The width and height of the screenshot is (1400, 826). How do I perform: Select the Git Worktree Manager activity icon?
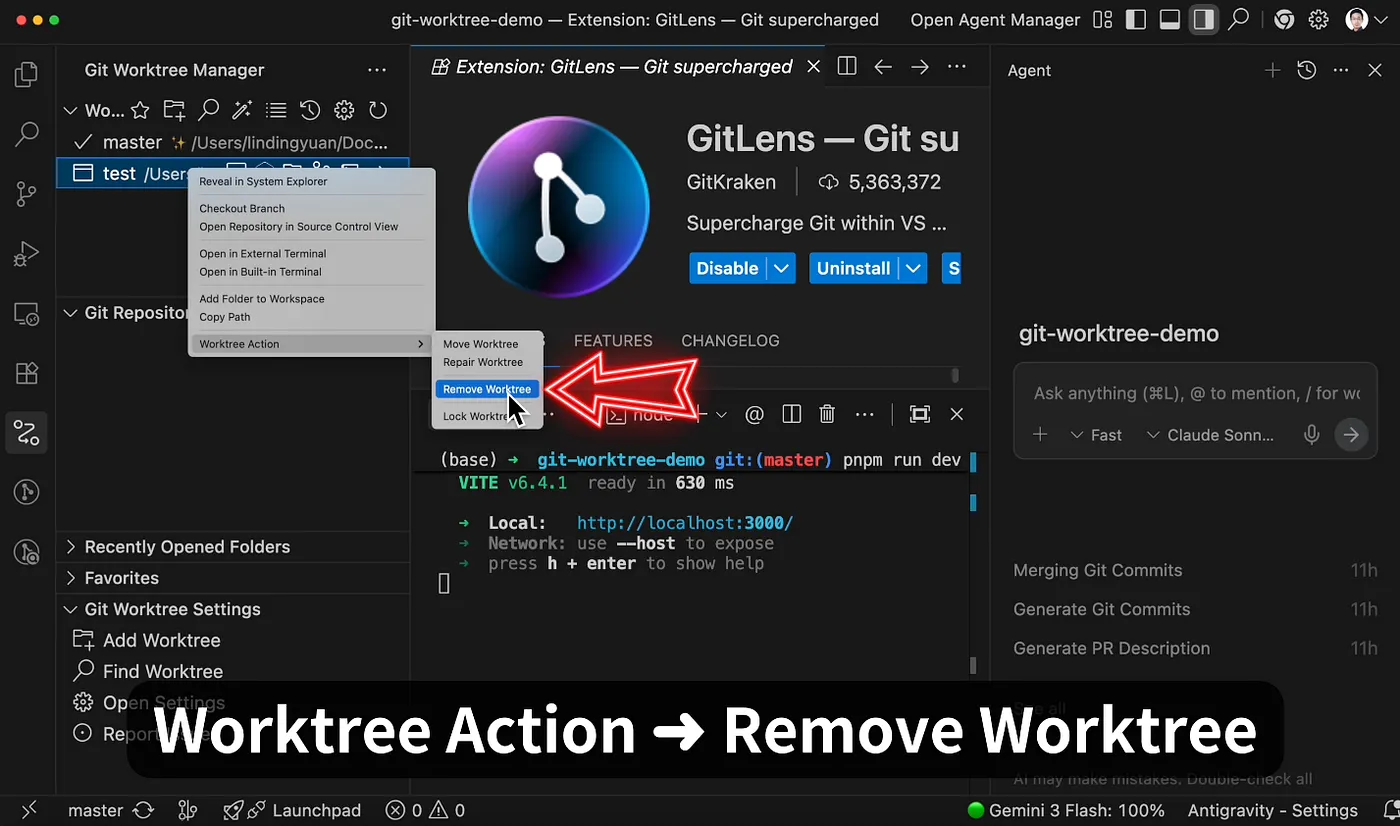[27, 433]
